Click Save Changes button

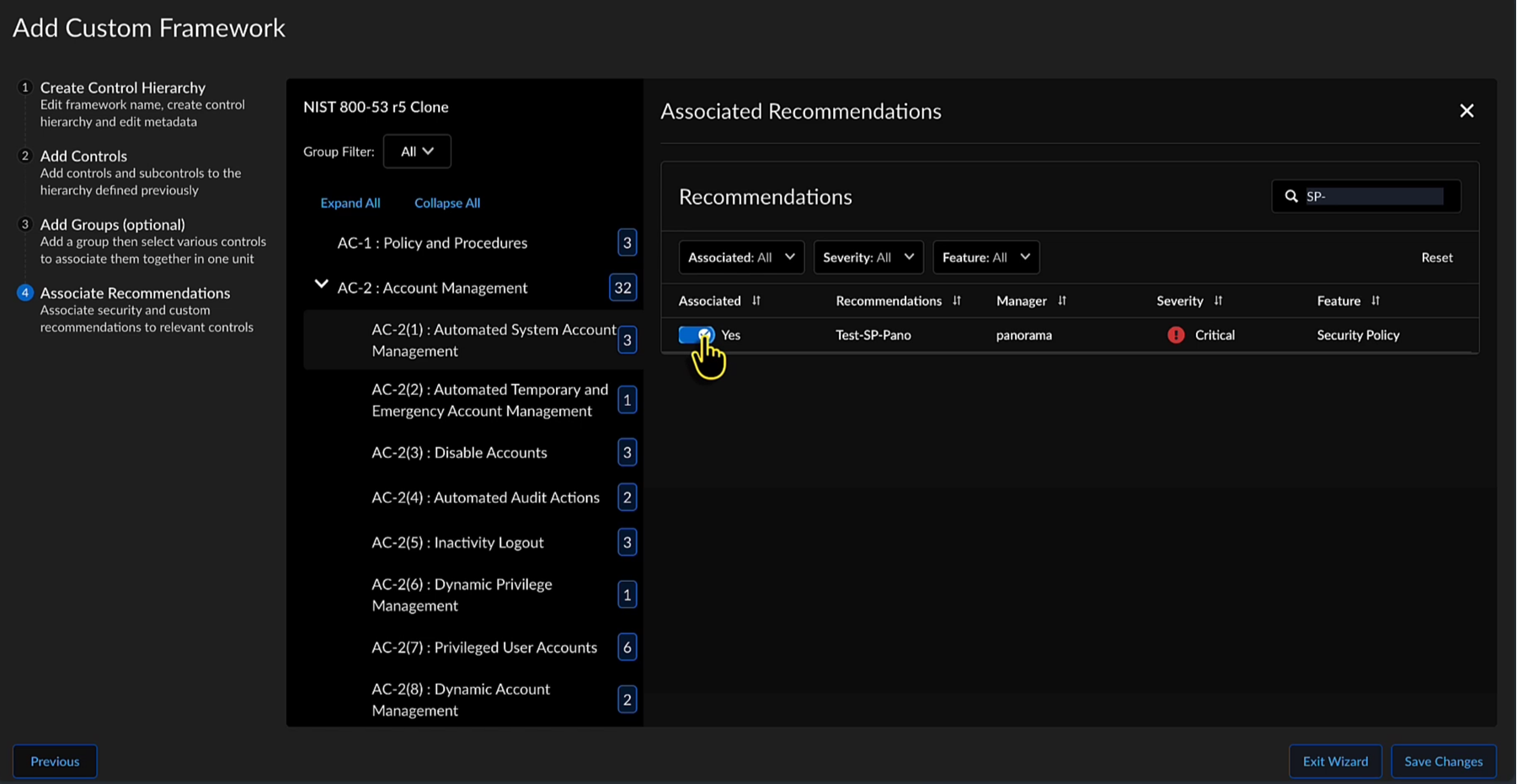point(1443,761)
